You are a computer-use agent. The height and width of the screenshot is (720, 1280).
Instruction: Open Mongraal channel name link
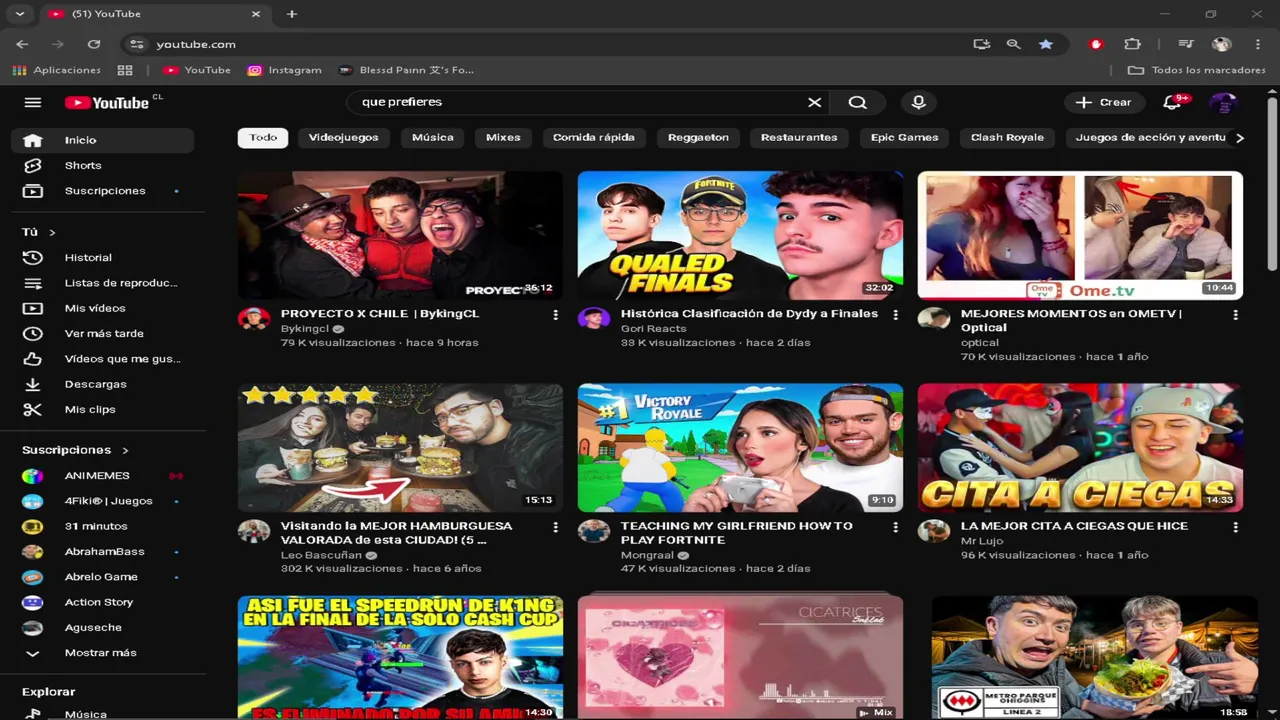pyautogui.click(x=647, y=555)
